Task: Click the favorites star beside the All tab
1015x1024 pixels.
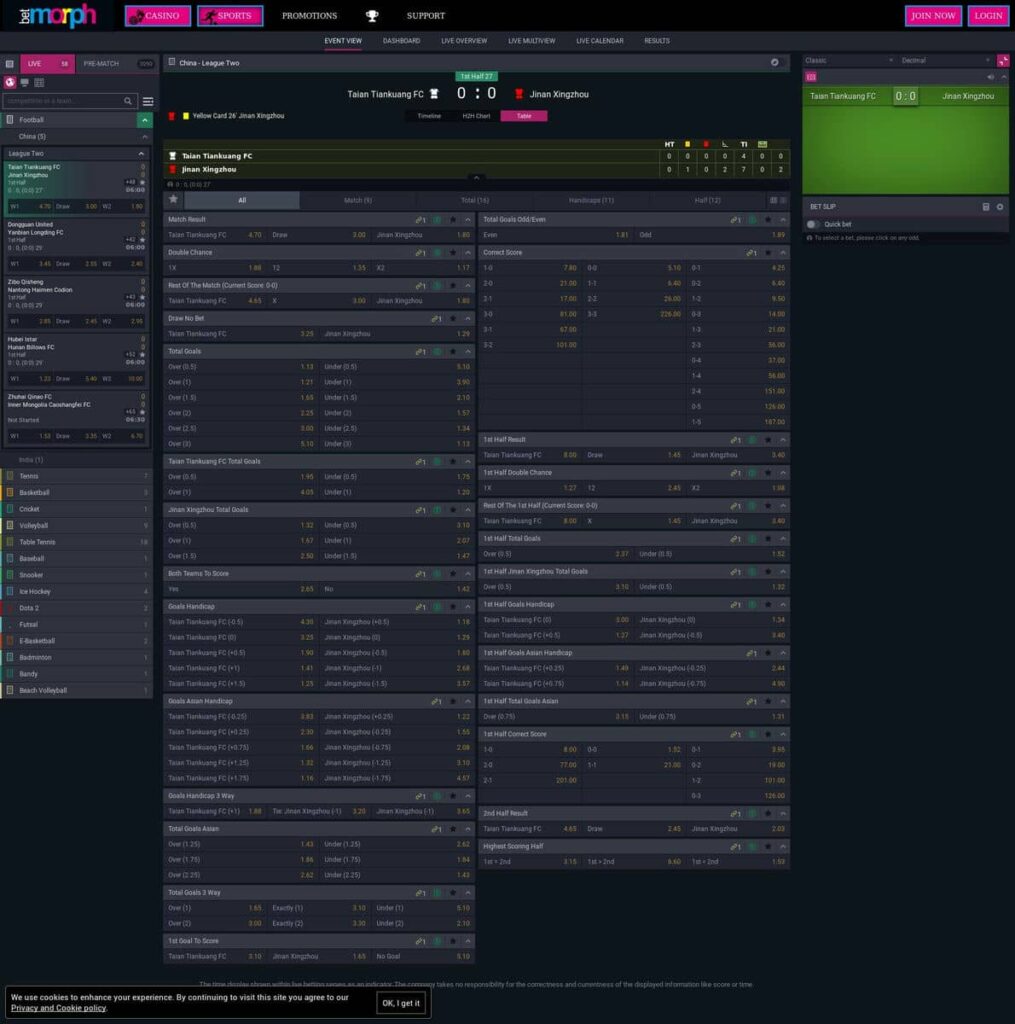Action: click(174, 199)
